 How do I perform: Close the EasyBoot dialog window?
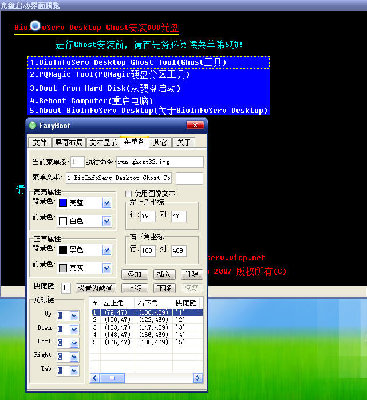click(x=195, y=125)
